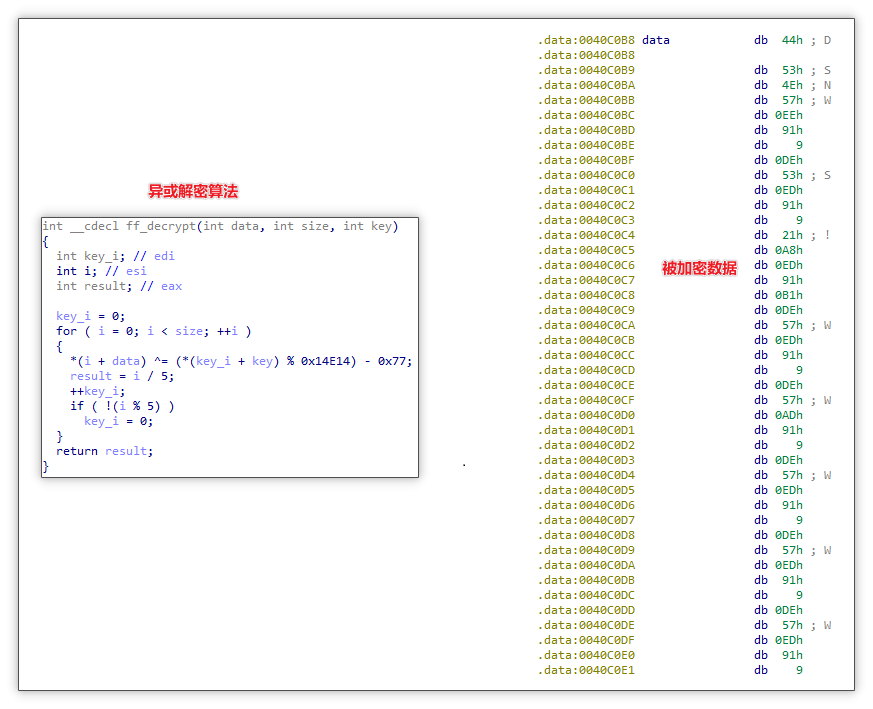Click the 'int key_i; // edi' declaration
The height and width of the screenshot is (709, 873).
(115, 256)
